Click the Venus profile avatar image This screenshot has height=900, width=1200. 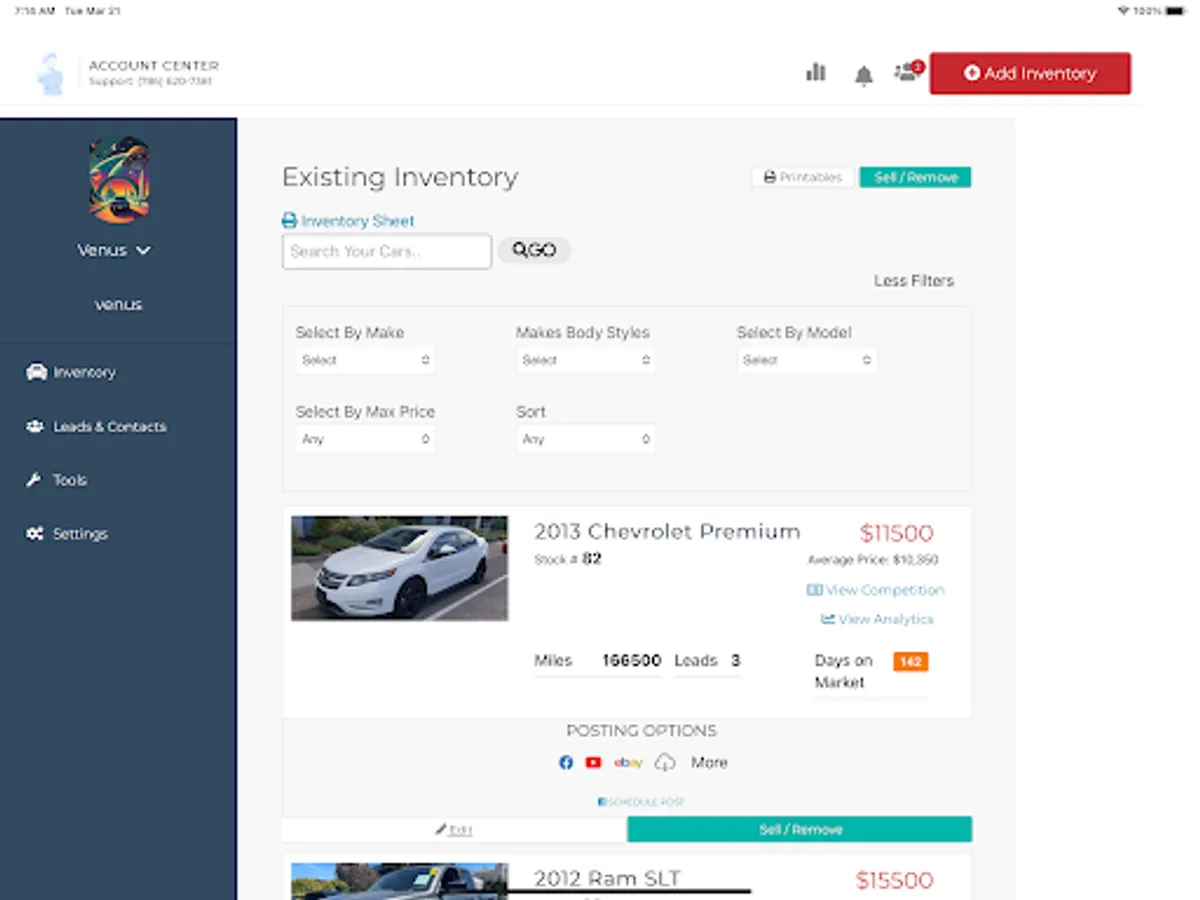pyautogui.click(x=118, y=180)
